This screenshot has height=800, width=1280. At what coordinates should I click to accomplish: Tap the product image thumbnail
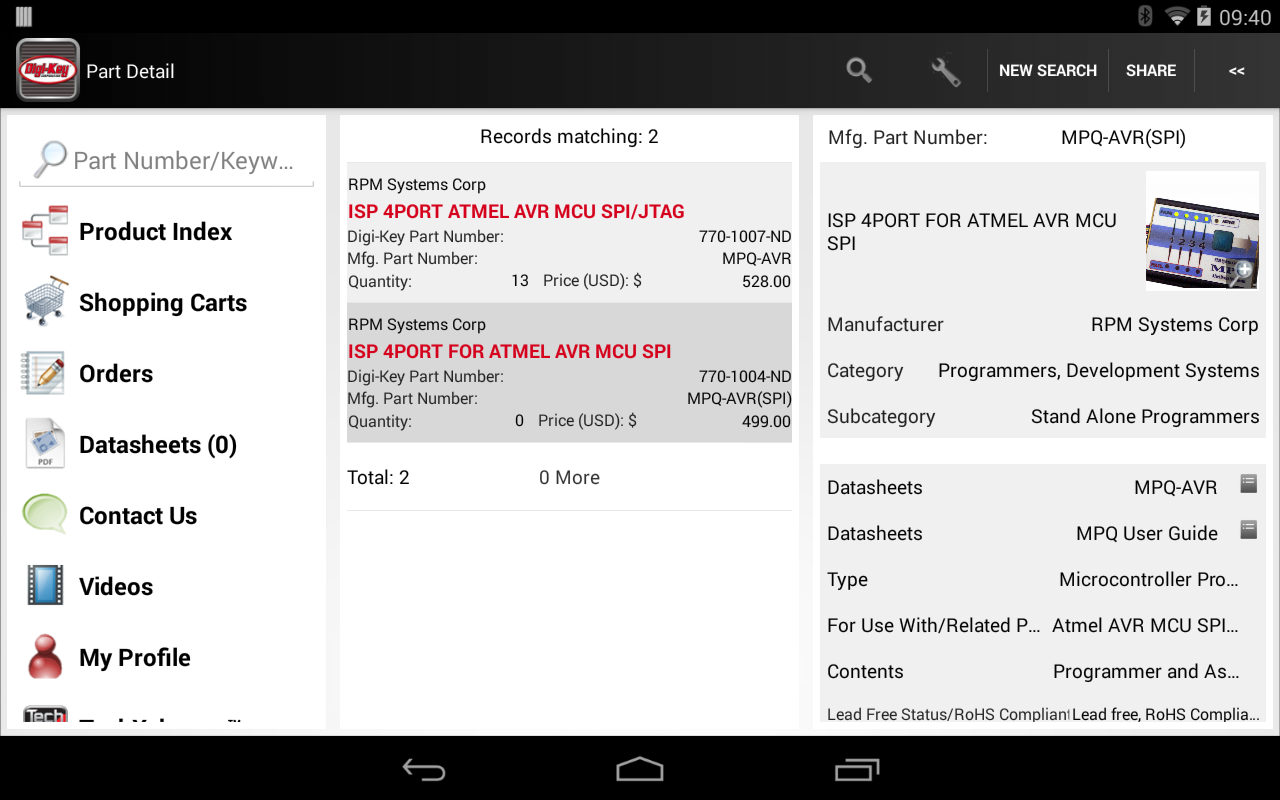[1202, 230]
